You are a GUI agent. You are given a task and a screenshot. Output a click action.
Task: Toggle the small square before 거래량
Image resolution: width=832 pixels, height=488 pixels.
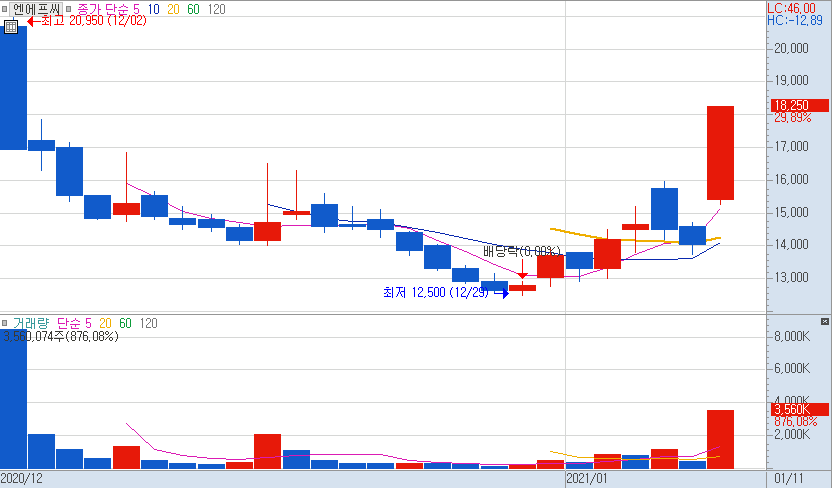click(x=4, y=323)
